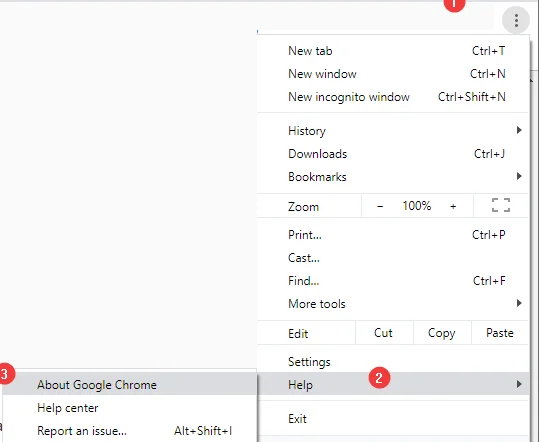This screenshot has width=539, height=442.
Task: Expand the Bookmarks submenu arrow
Action: point(519,176)
